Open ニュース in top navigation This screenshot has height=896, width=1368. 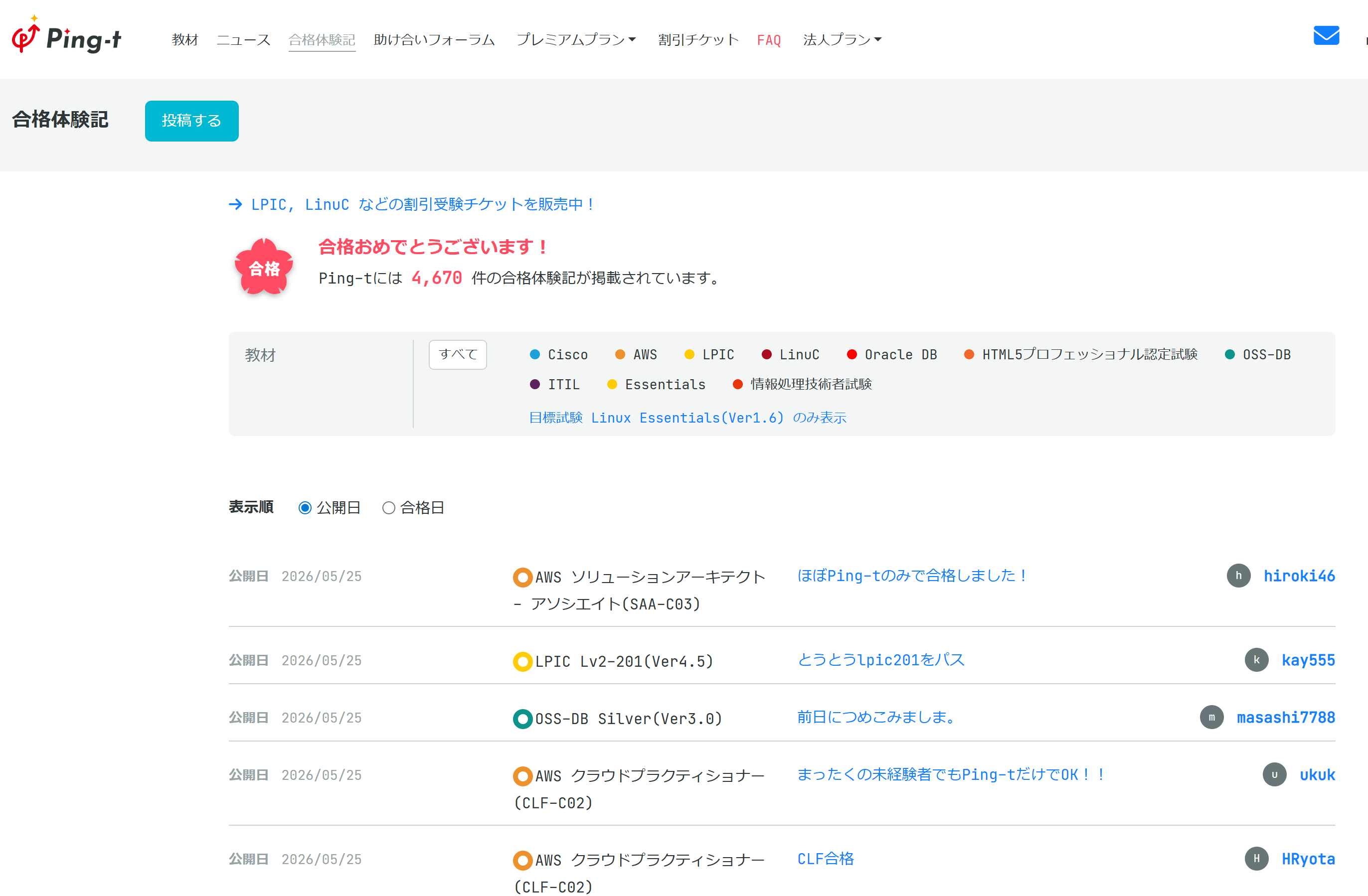click(x=243, y=39)
